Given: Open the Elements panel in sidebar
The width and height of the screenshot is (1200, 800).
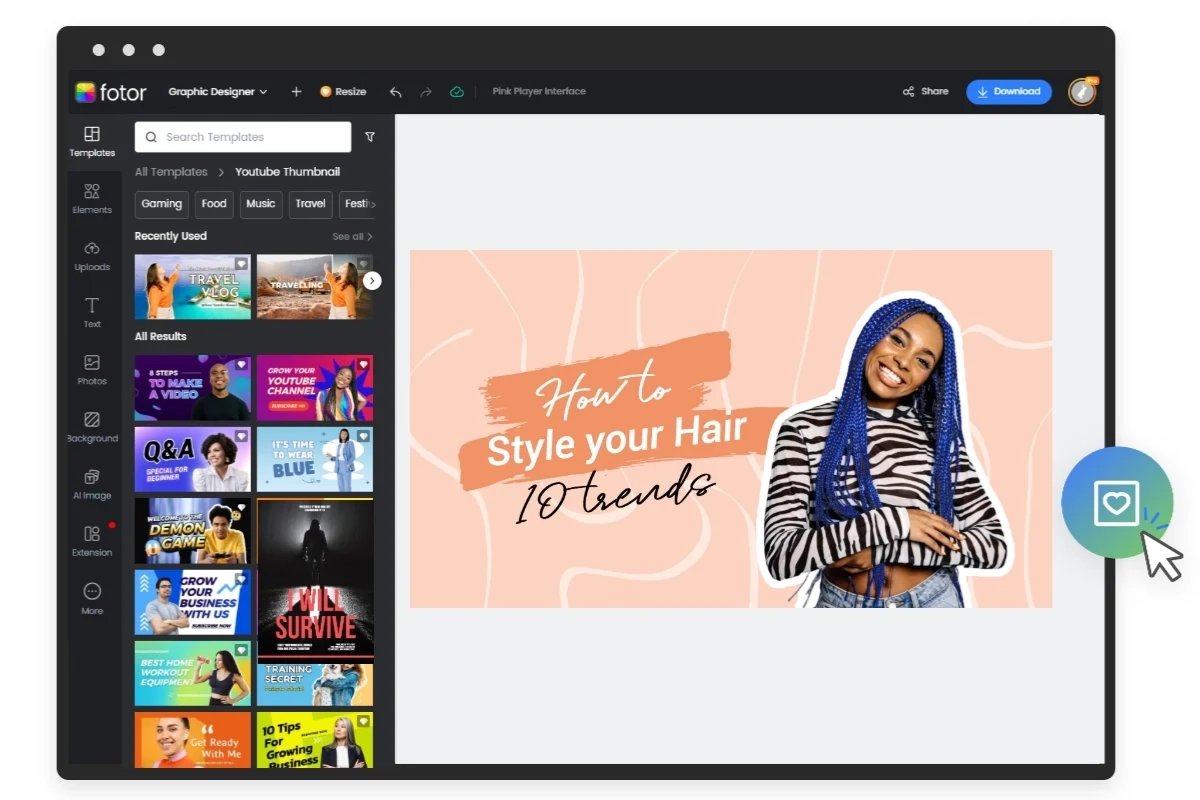Looking at the screenshot, I should point(92,198).
